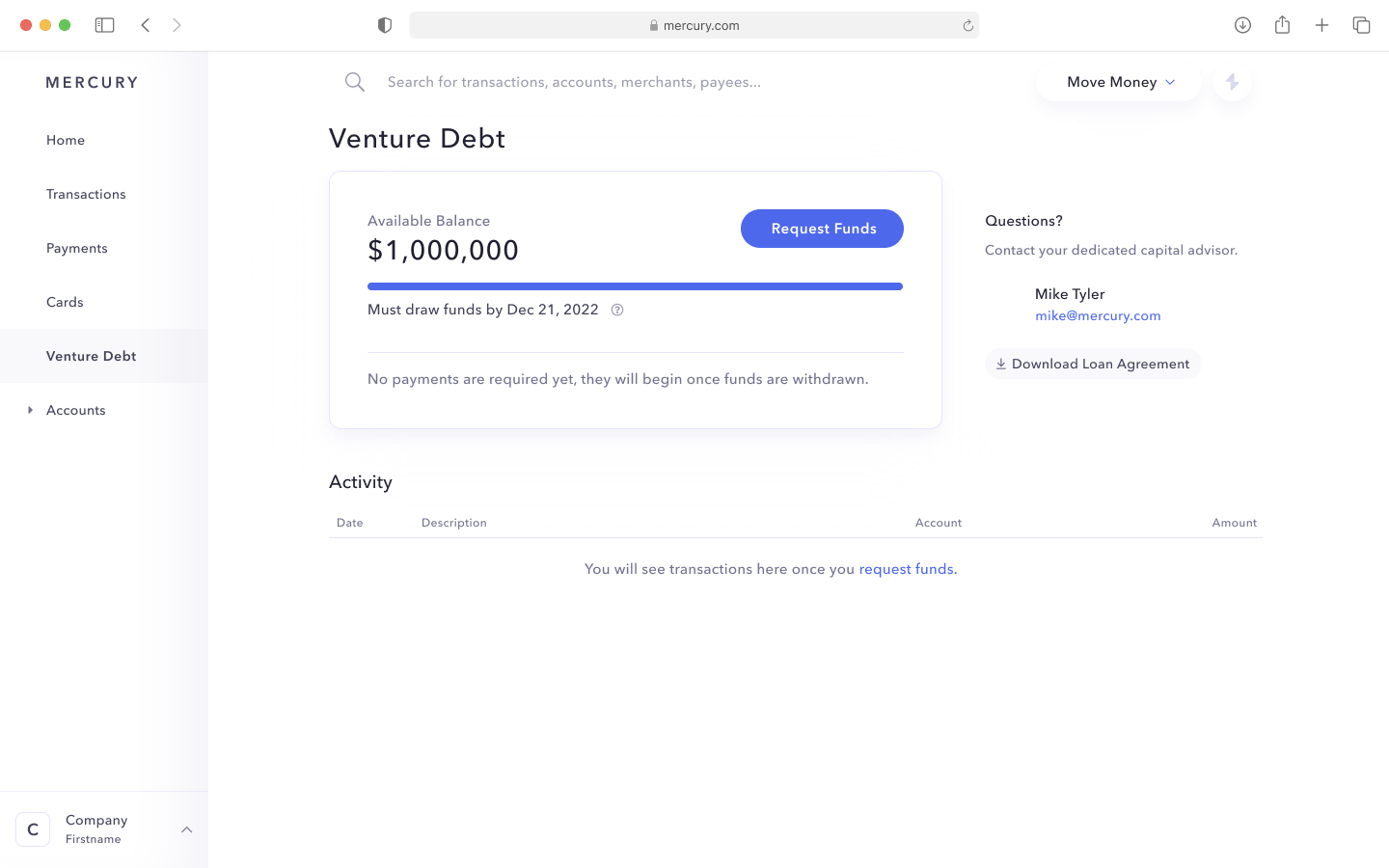The width and height of the screenshot is (1389, 868).
Task: Click the search magnifier icon
Action: click(355, 82)
